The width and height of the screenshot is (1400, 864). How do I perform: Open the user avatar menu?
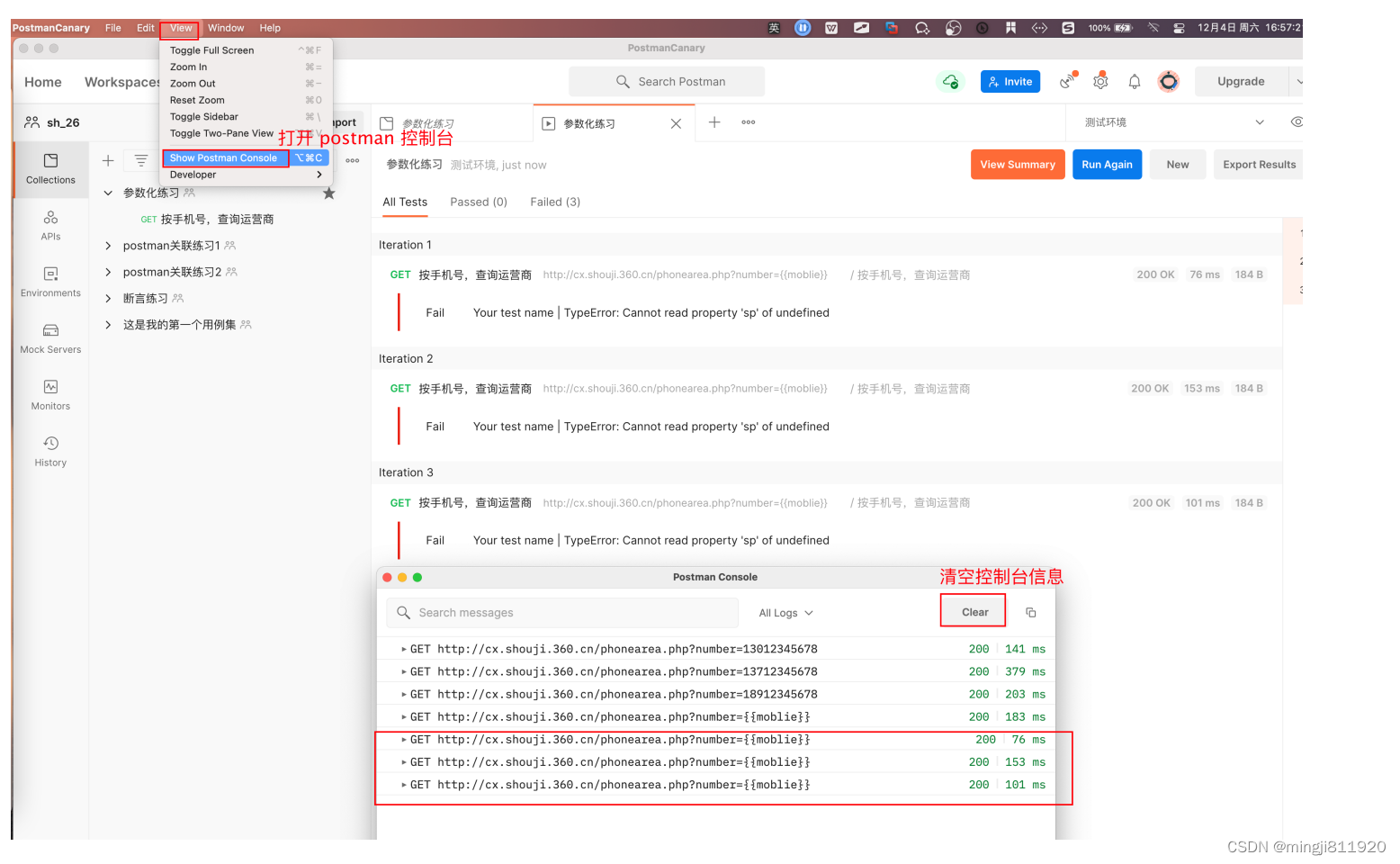click(x=1169, y=82)
